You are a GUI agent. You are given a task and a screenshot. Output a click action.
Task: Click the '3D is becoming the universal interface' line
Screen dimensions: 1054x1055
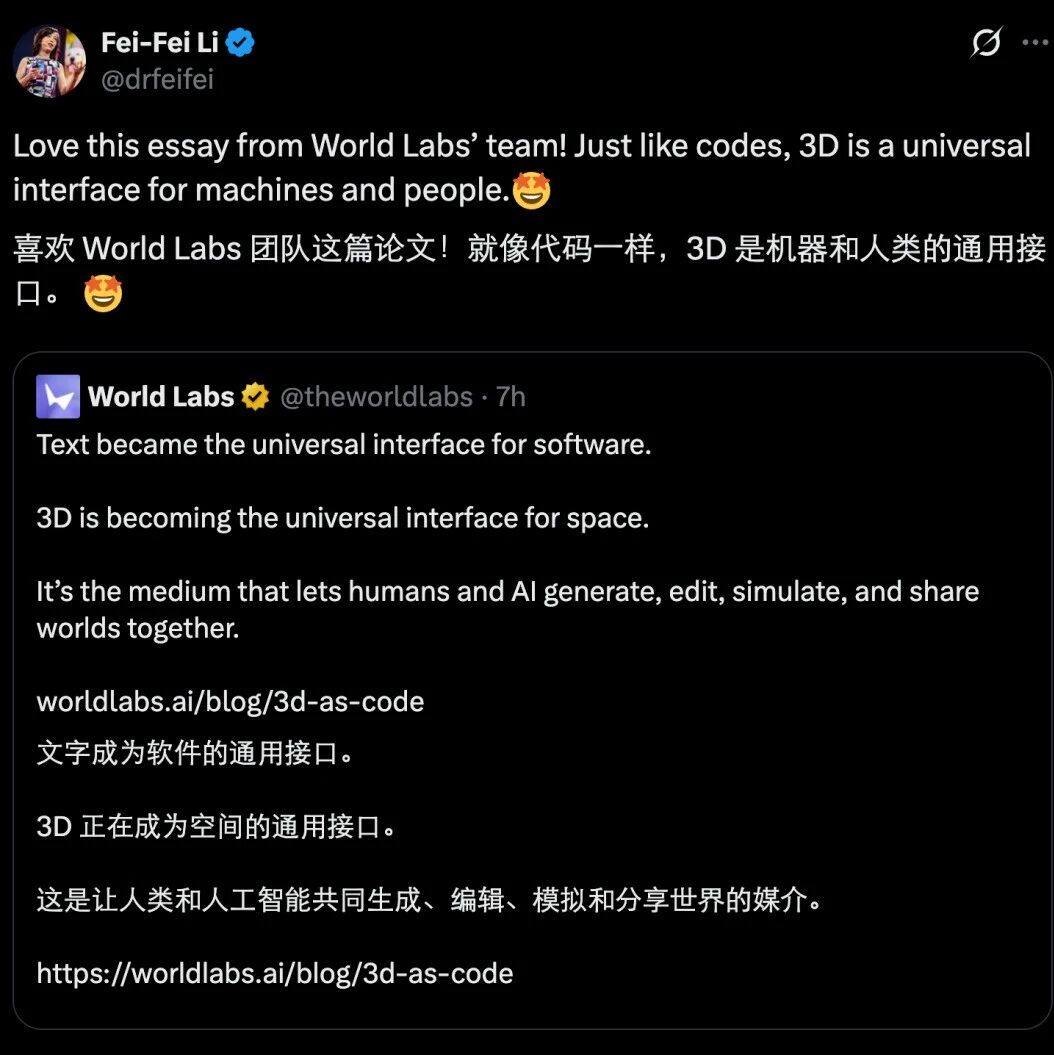[x=343, y=518]
